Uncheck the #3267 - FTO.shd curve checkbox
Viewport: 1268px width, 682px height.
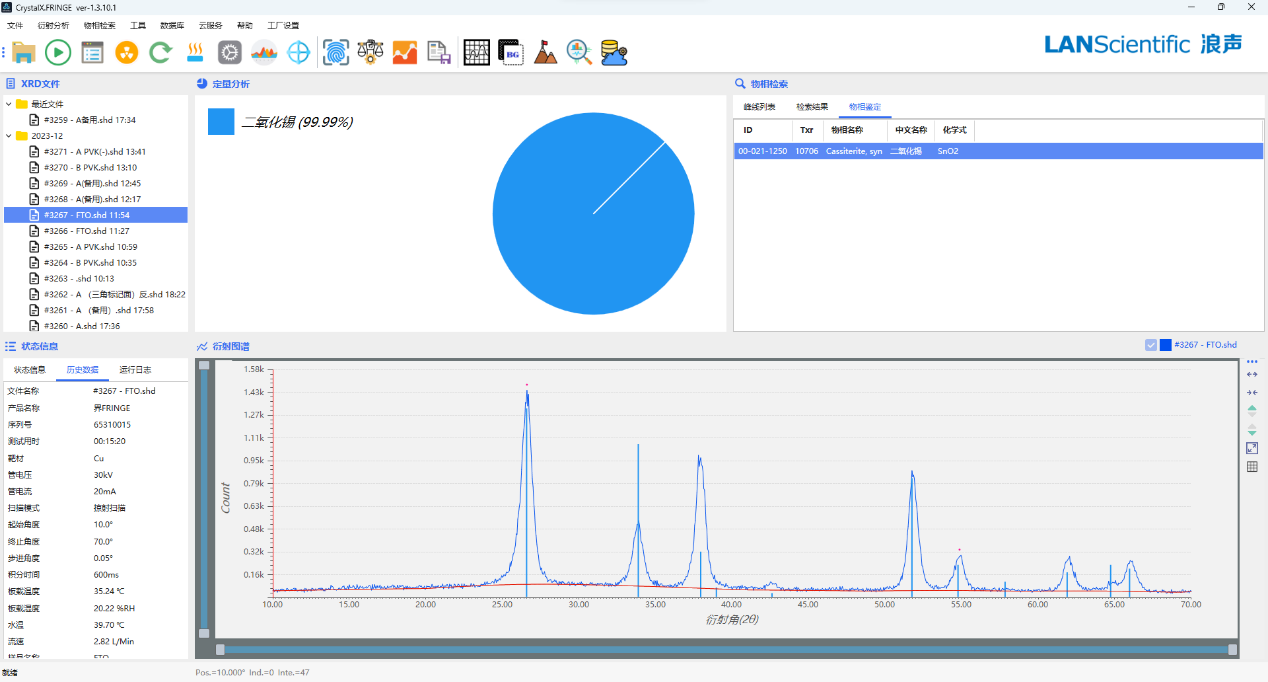(x=1151, y=345)
